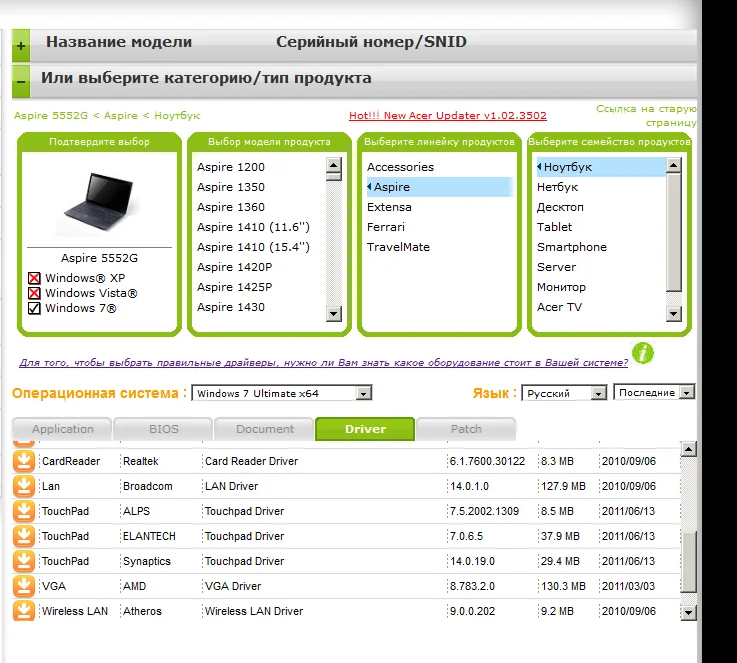Viewport: 737px width, 663px height.
Task: Click the Aspire 5552G laptop image
Action: click(x=99, y=201)
